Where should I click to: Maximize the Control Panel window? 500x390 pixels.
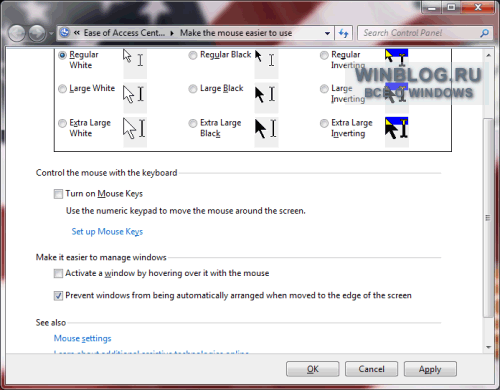[451, 7]
